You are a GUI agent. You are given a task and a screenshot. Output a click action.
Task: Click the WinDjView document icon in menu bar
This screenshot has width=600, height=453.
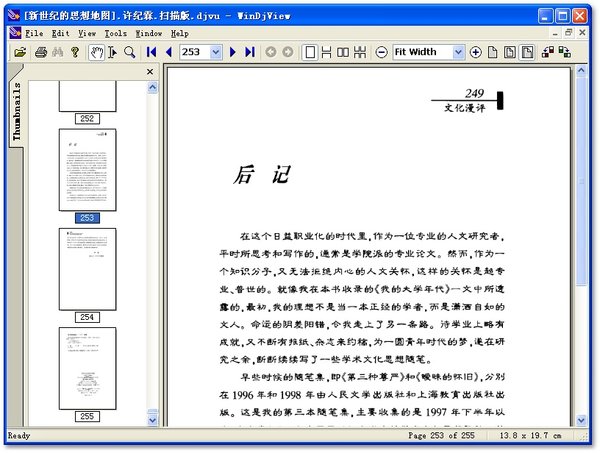tap(15, 33)
